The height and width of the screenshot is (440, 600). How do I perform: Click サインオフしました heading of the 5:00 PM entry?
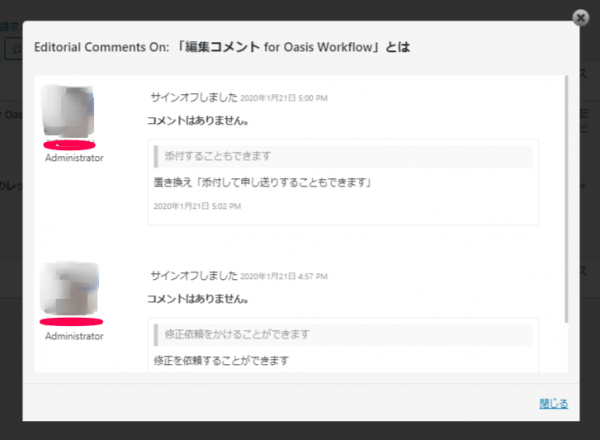coord(194,98)
